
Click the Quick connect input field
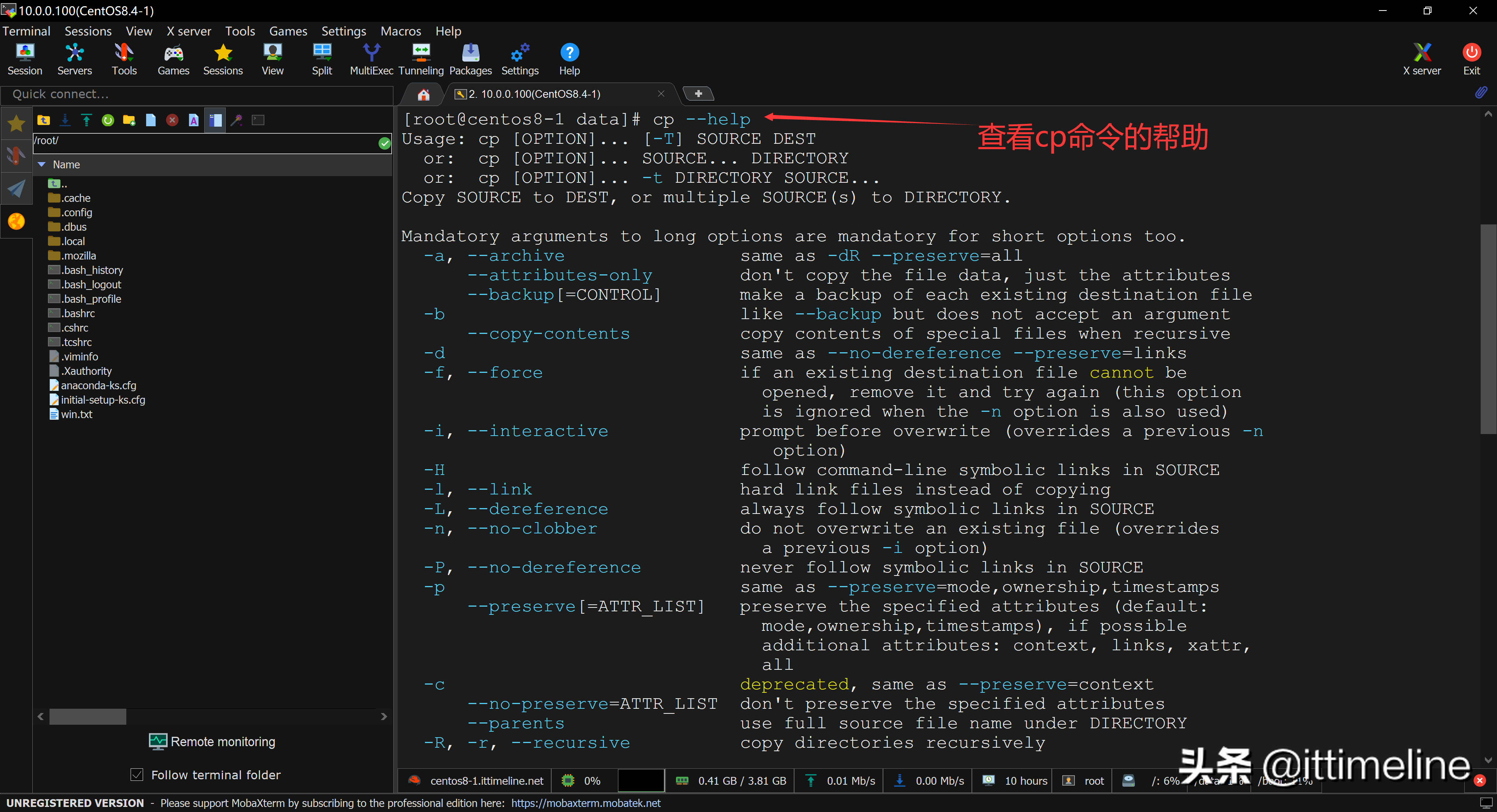[198, 94]
